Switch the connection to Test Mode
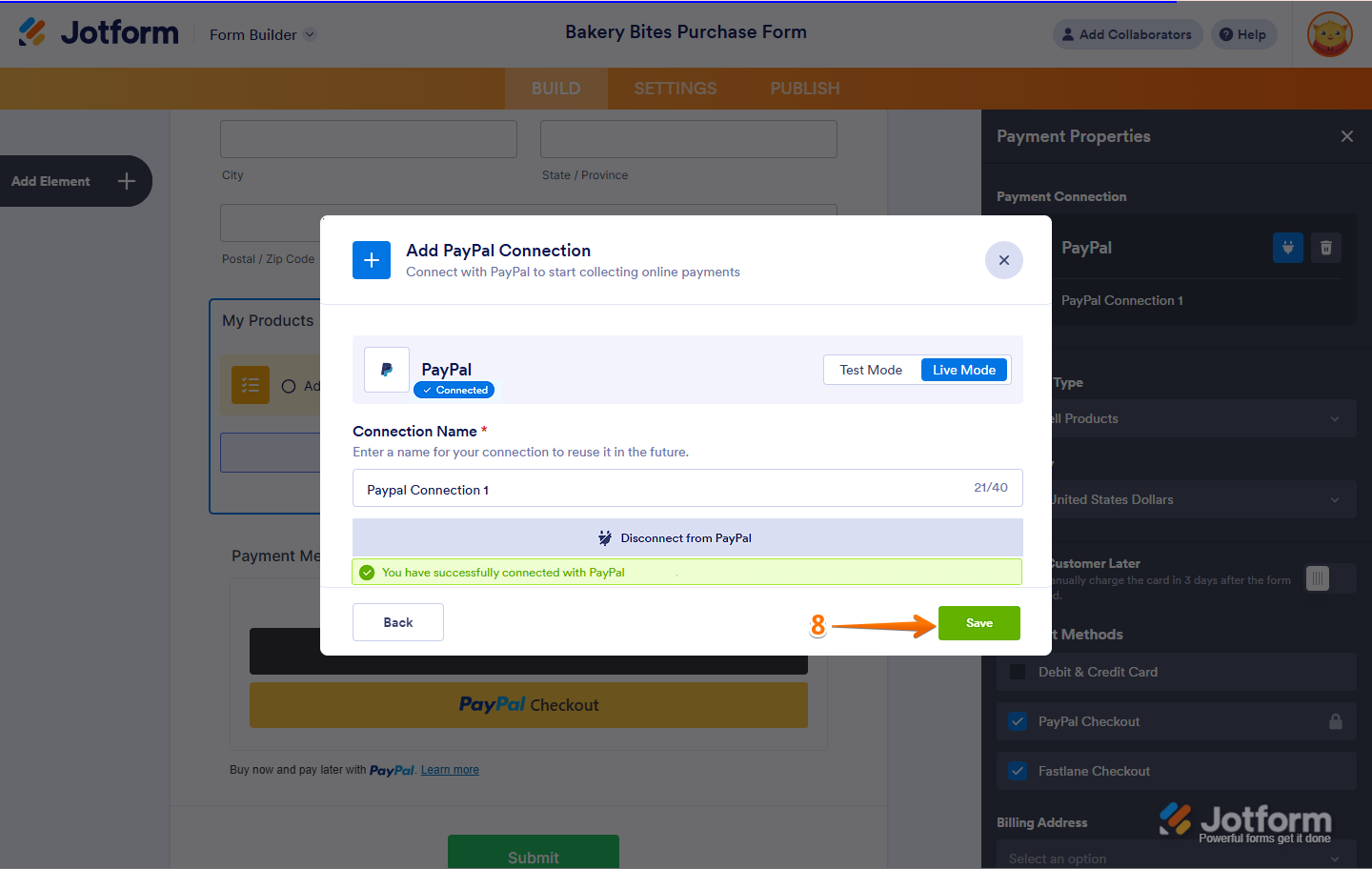1372x869 pixels. click(870, 370)
